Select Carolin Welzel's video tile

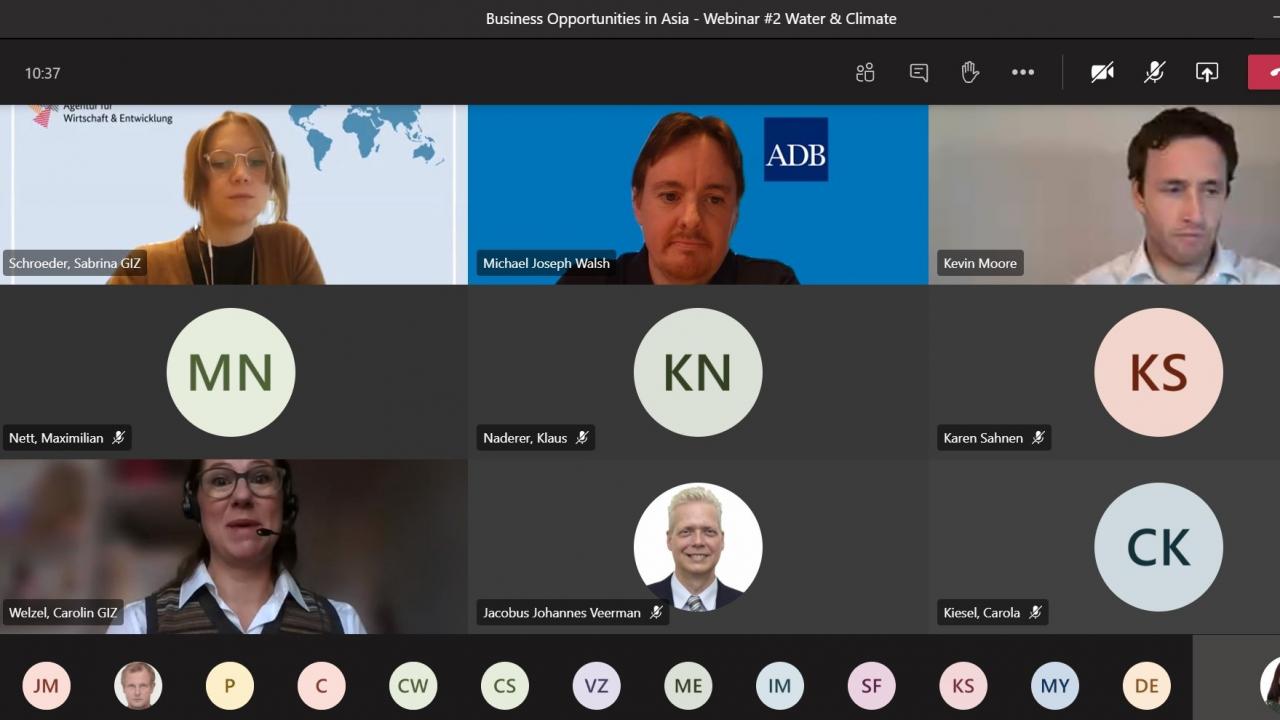tap(233, 547)
